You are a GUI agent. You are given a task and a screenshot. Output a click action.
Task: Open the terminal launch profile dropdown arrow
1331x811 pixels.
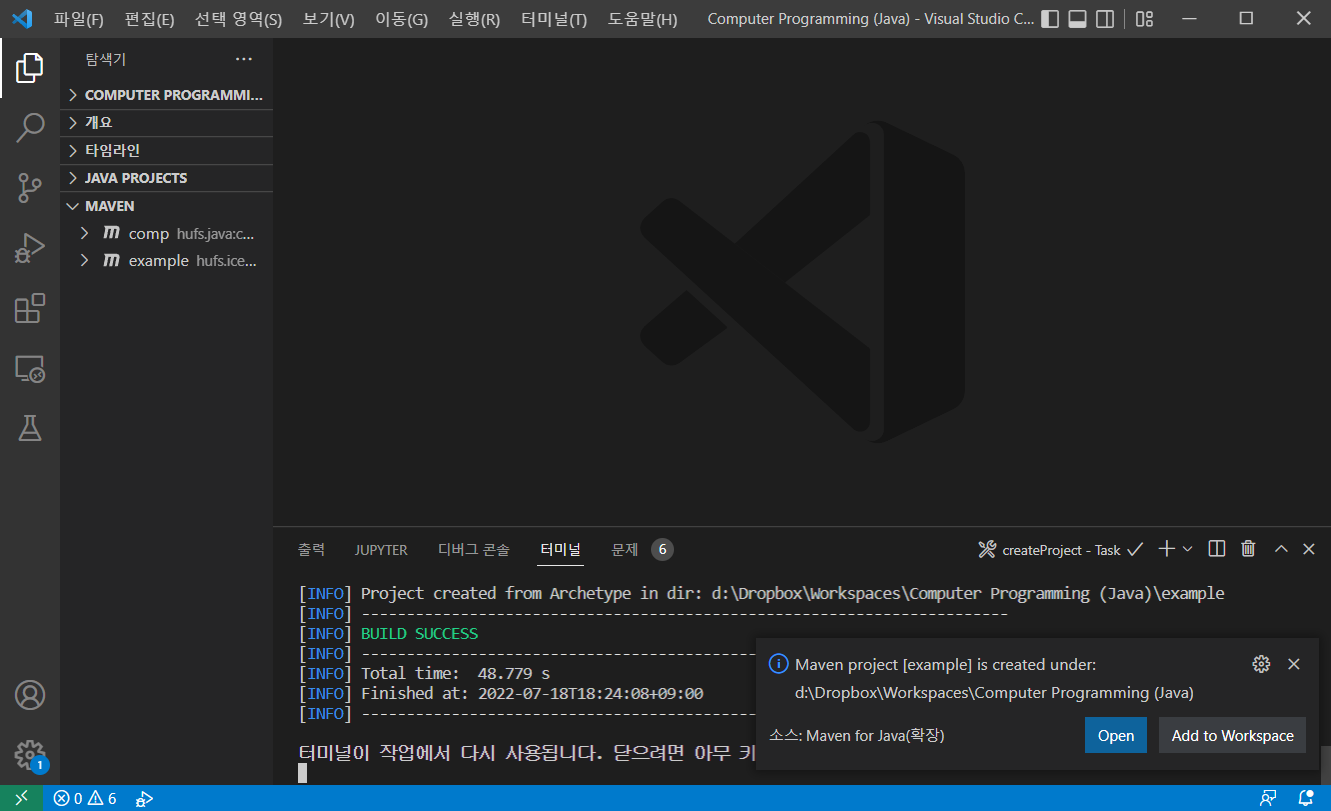(x=1188, y=549)
